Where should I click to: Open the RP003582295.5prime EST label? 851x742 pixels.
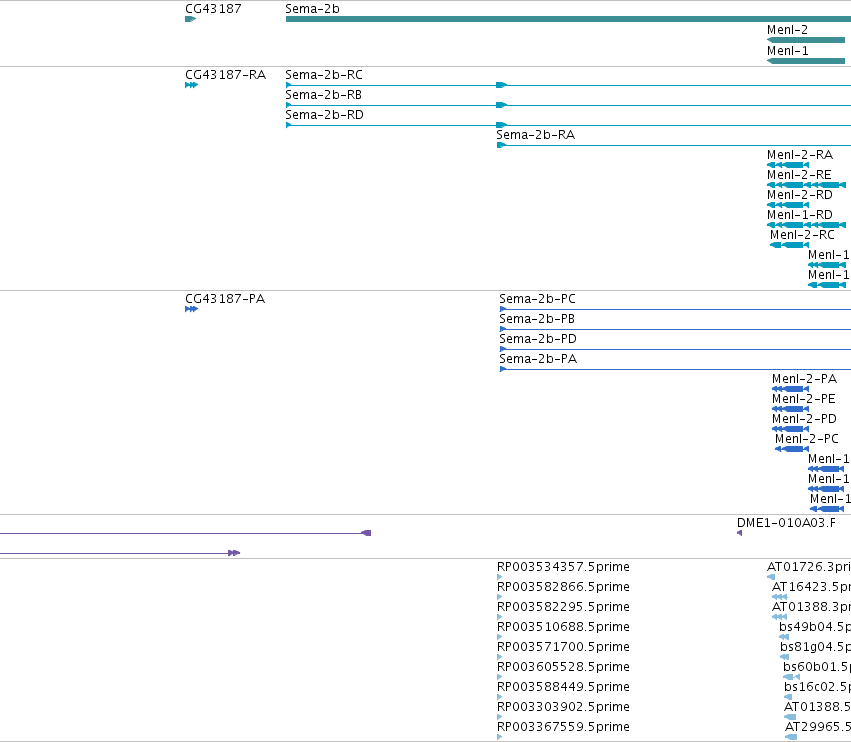click(563, 607)
